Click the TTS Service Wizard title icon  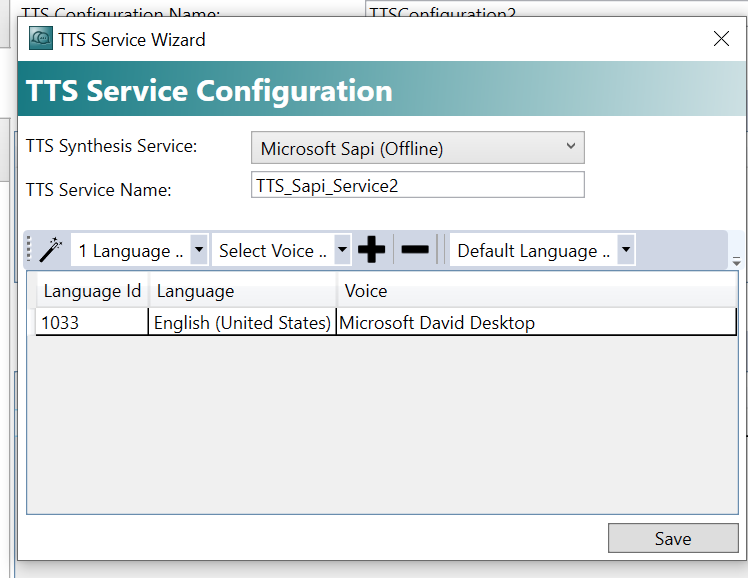tap(41, 39)
